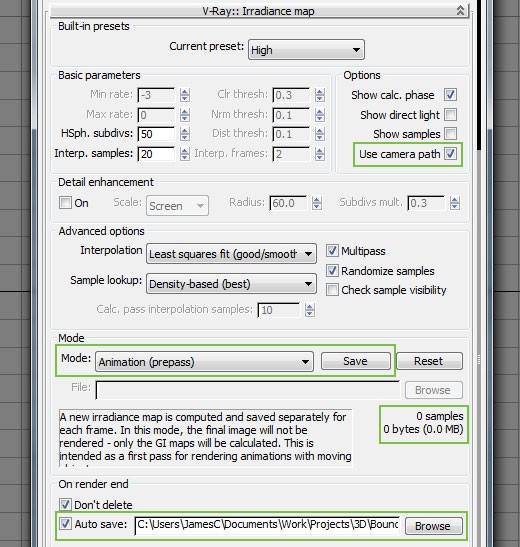This screenshot has height=547, width=520.
Task: Open the Mode dropdown
Action: pyautogui.click(x=204, y=362)
